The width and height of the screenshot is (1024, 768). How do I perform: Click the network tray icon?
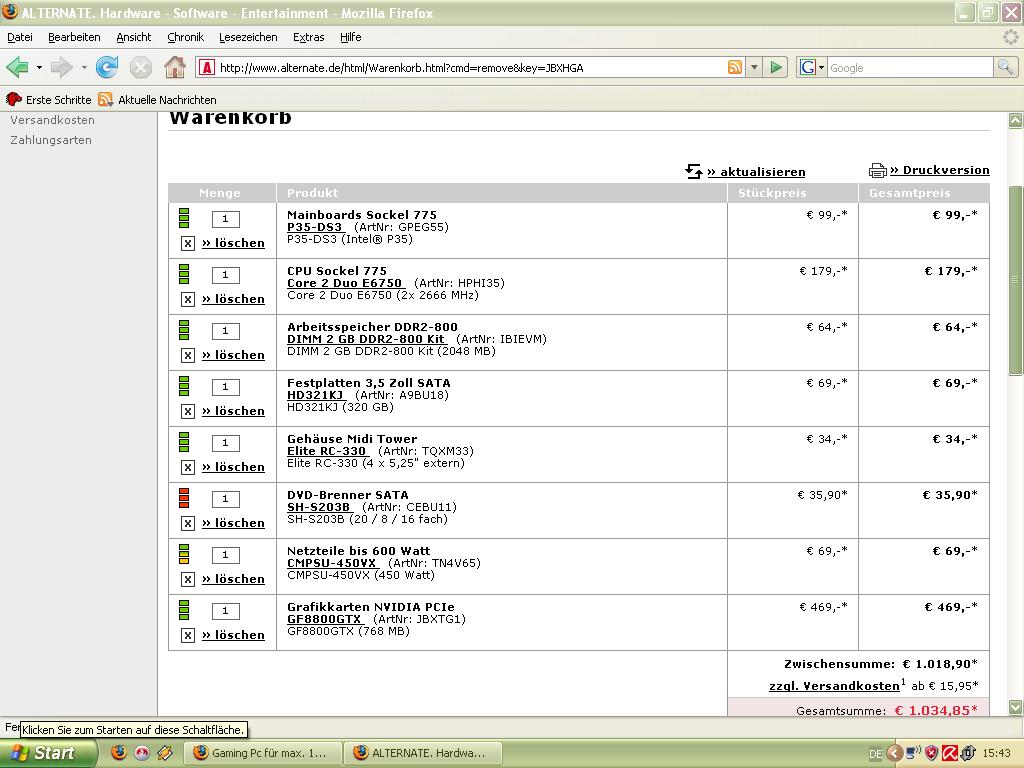[914, 753]
